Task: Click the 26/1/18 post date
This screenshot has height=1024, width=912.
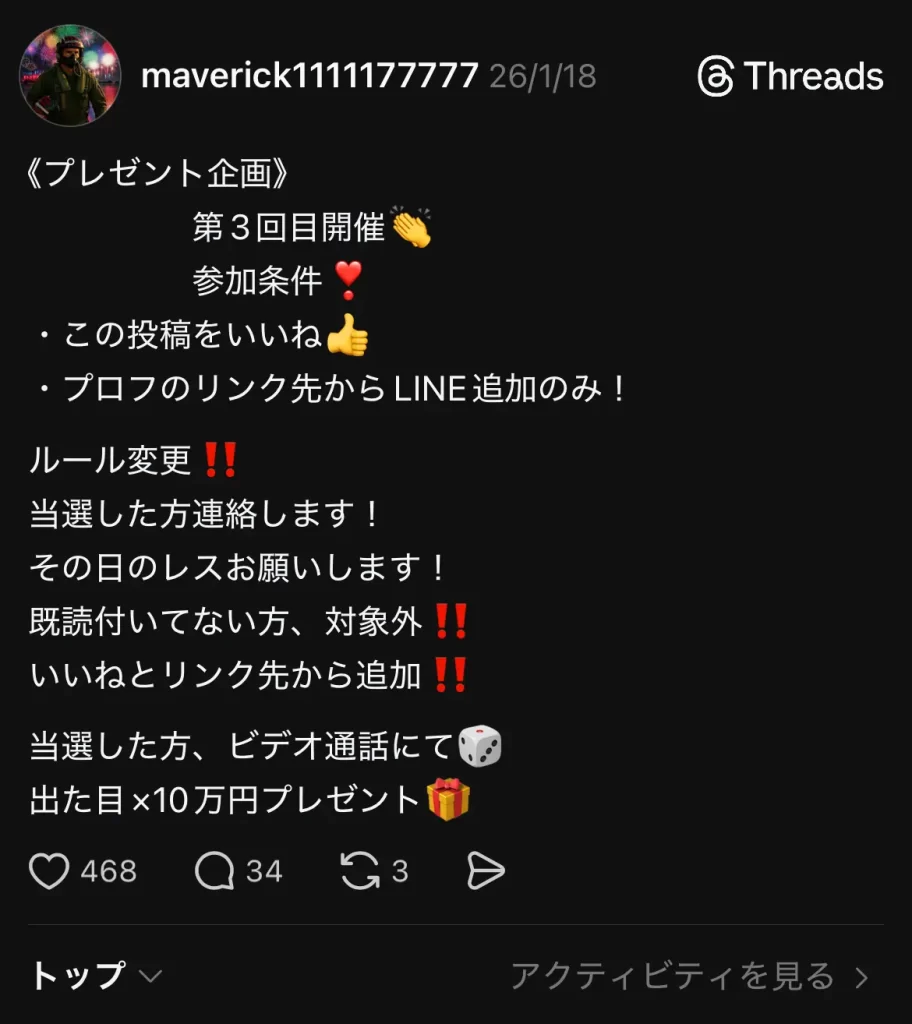Action: [x=543, y=76]
